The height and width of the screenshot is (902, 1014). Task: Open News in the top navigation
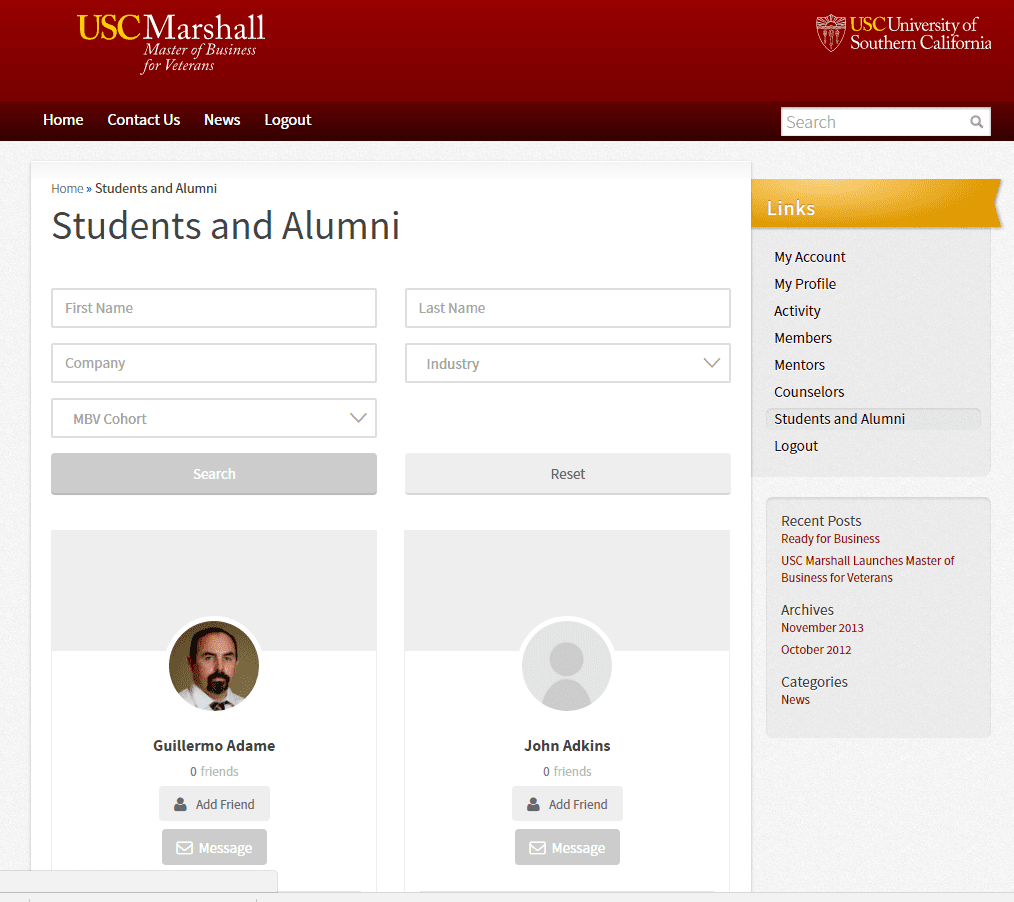(222, 120)
